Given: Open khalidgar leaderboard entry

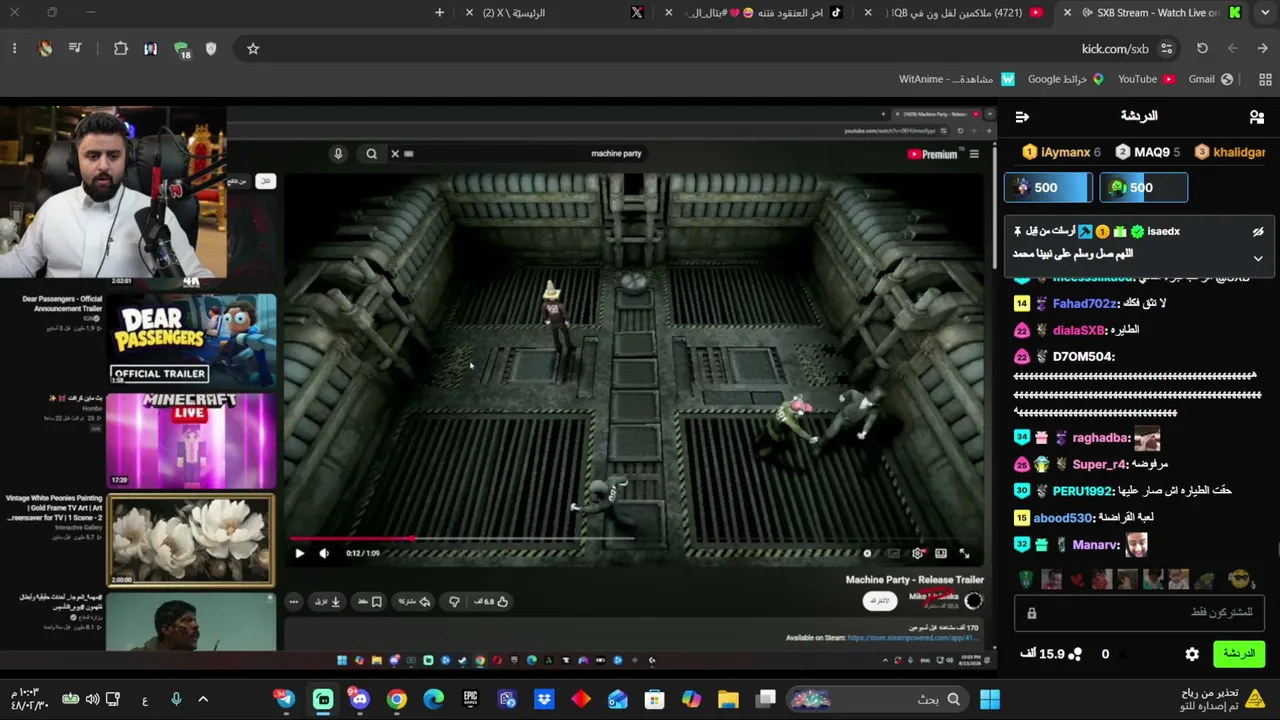Looking at the screenshot, I should pyautogui.click(x=1231, y=152).
